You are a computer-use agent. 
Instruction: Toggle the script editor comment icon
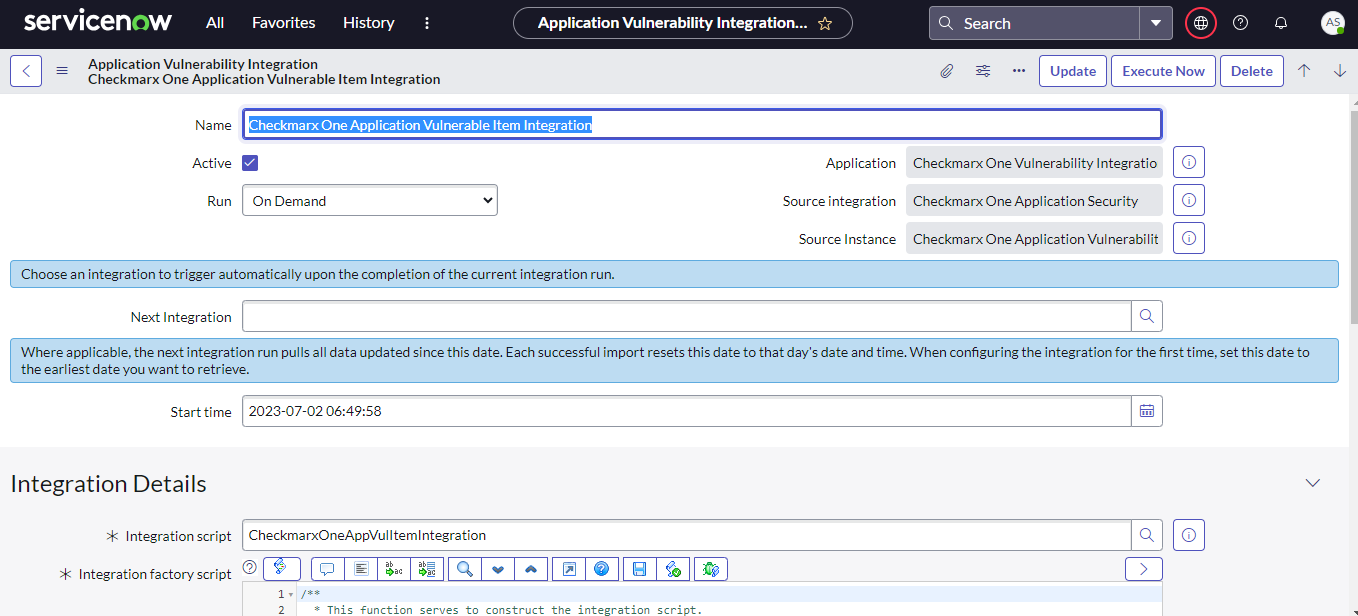click(x=326, y=569)
